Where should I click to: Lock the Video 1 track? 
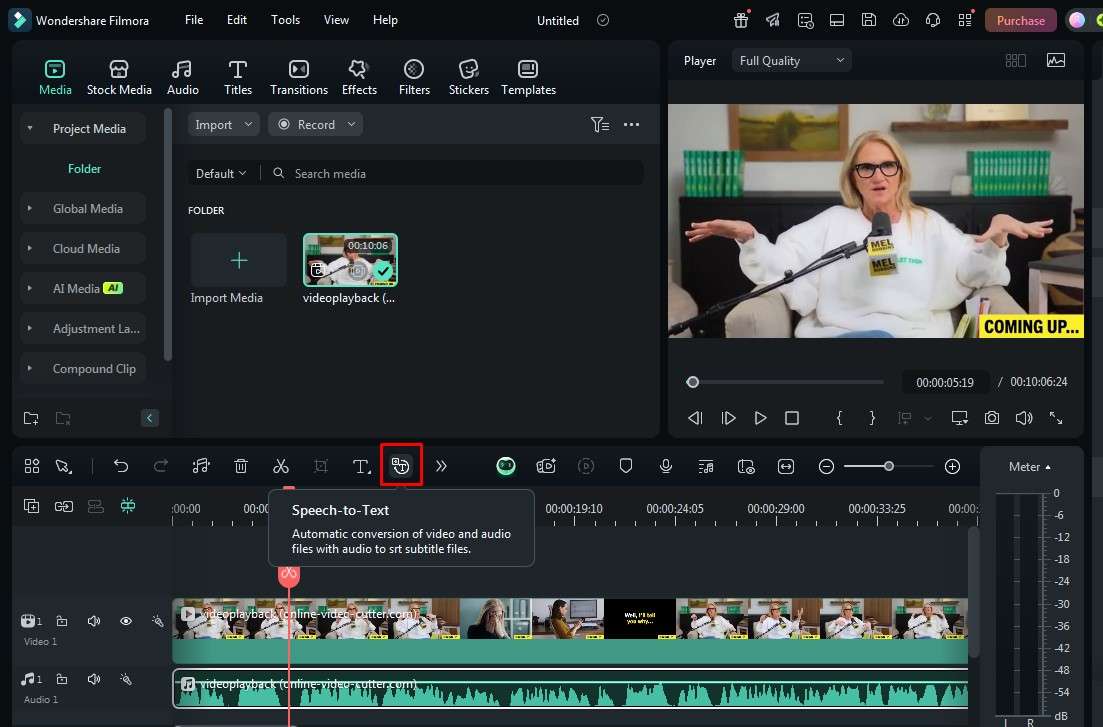click(62, 621)
